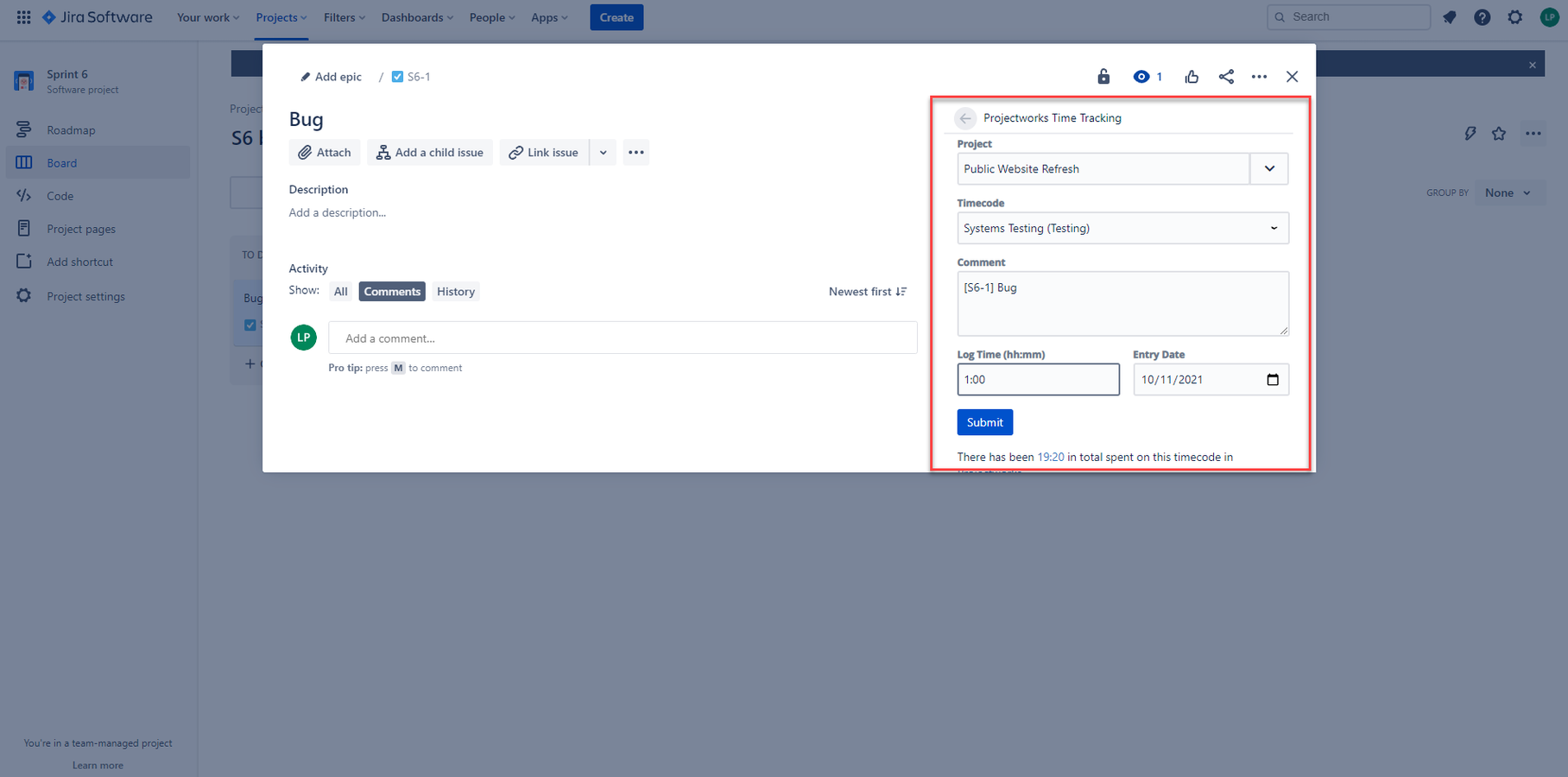The width and height of the screenshot is (1568, 777).
Task: Click Add a child issue button
Action: 430,153
